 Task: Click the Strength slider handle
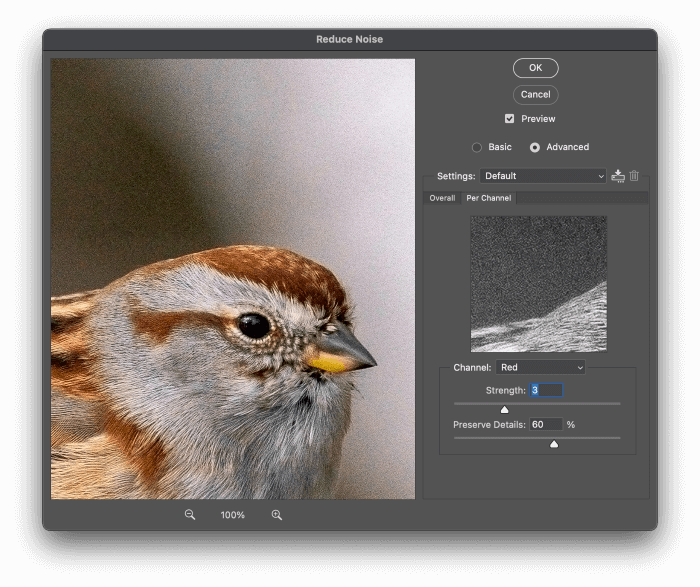504,409
